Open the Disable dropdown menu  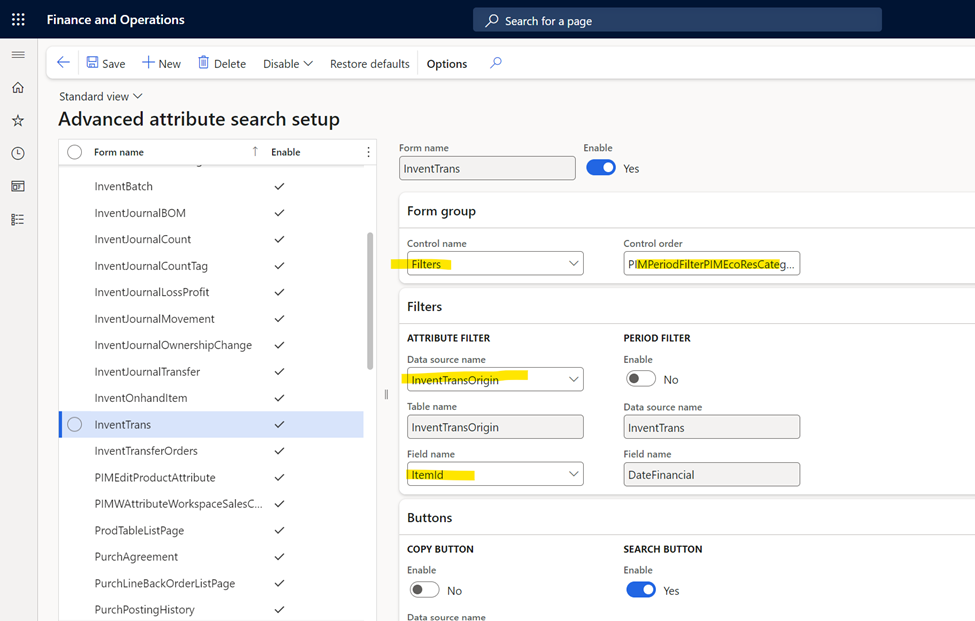288,63
